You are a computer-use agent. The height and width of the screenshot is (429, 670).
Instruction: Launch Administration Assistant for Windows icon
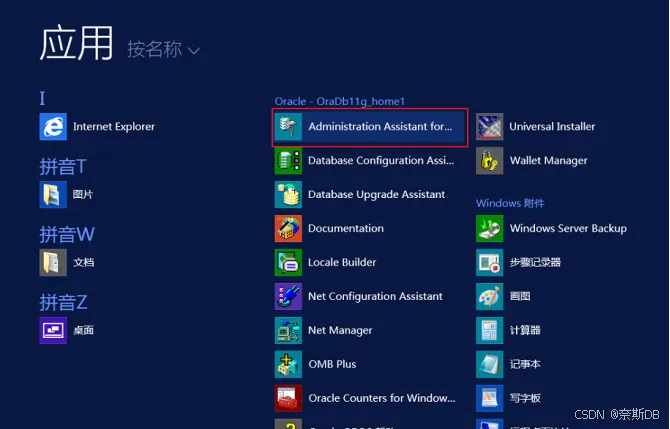click(x=288, y=126)
